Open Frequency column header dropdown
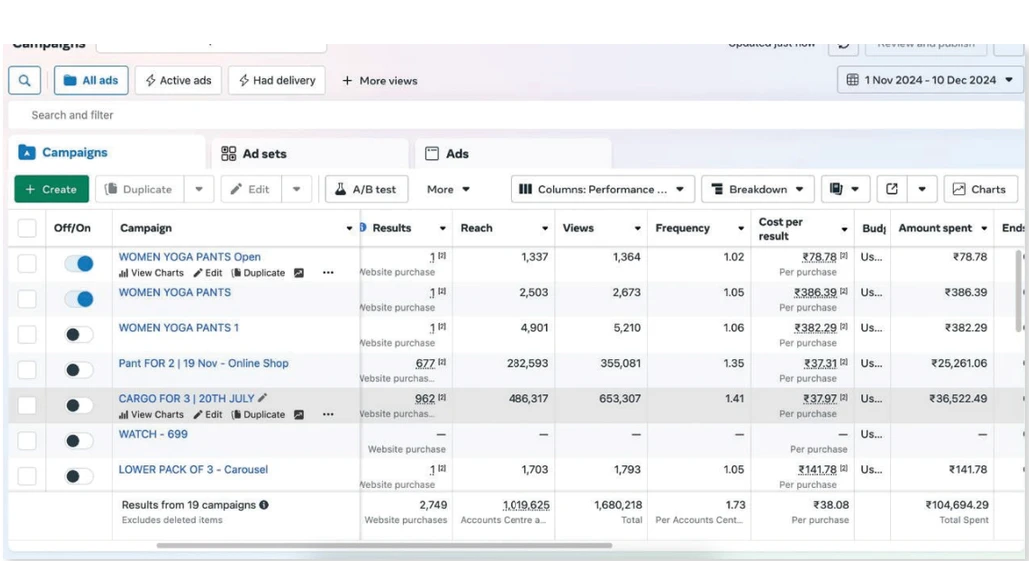This screenshot has width=1029, height=561. click(x=741, y=228)
